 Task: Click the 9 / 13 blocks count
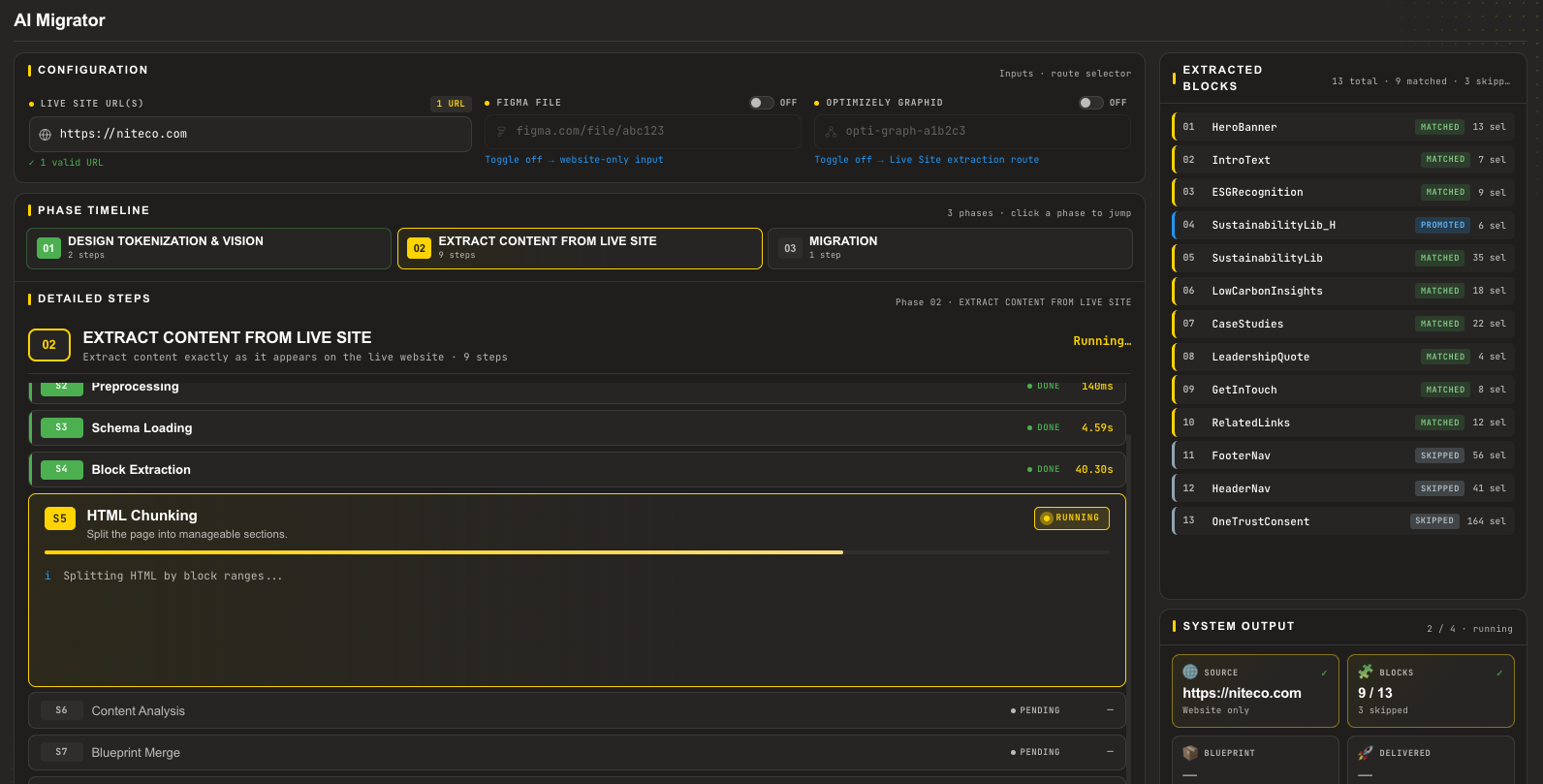1375,693
